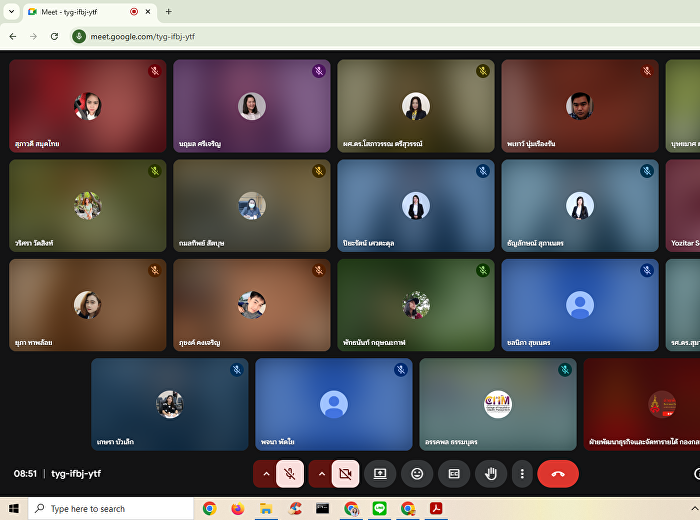
Task: Unmute the microphone in the call bar
Action: (x=290, y=474)
